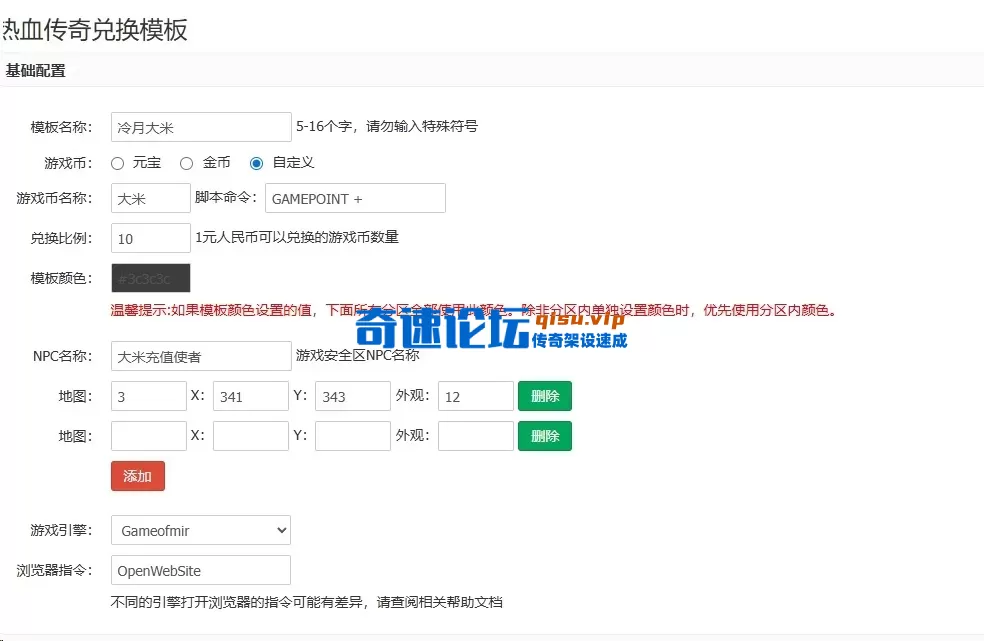Click the 元宝 radio label text
Screen dimensions: 984x641
click(147, 163)
